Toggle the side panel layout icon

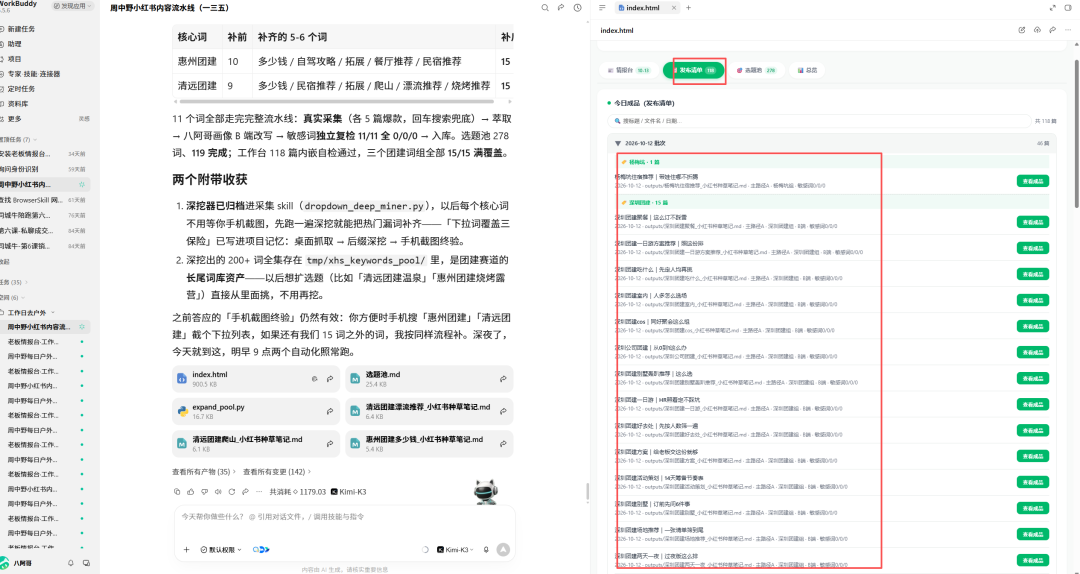click(x=1068, y=8)
